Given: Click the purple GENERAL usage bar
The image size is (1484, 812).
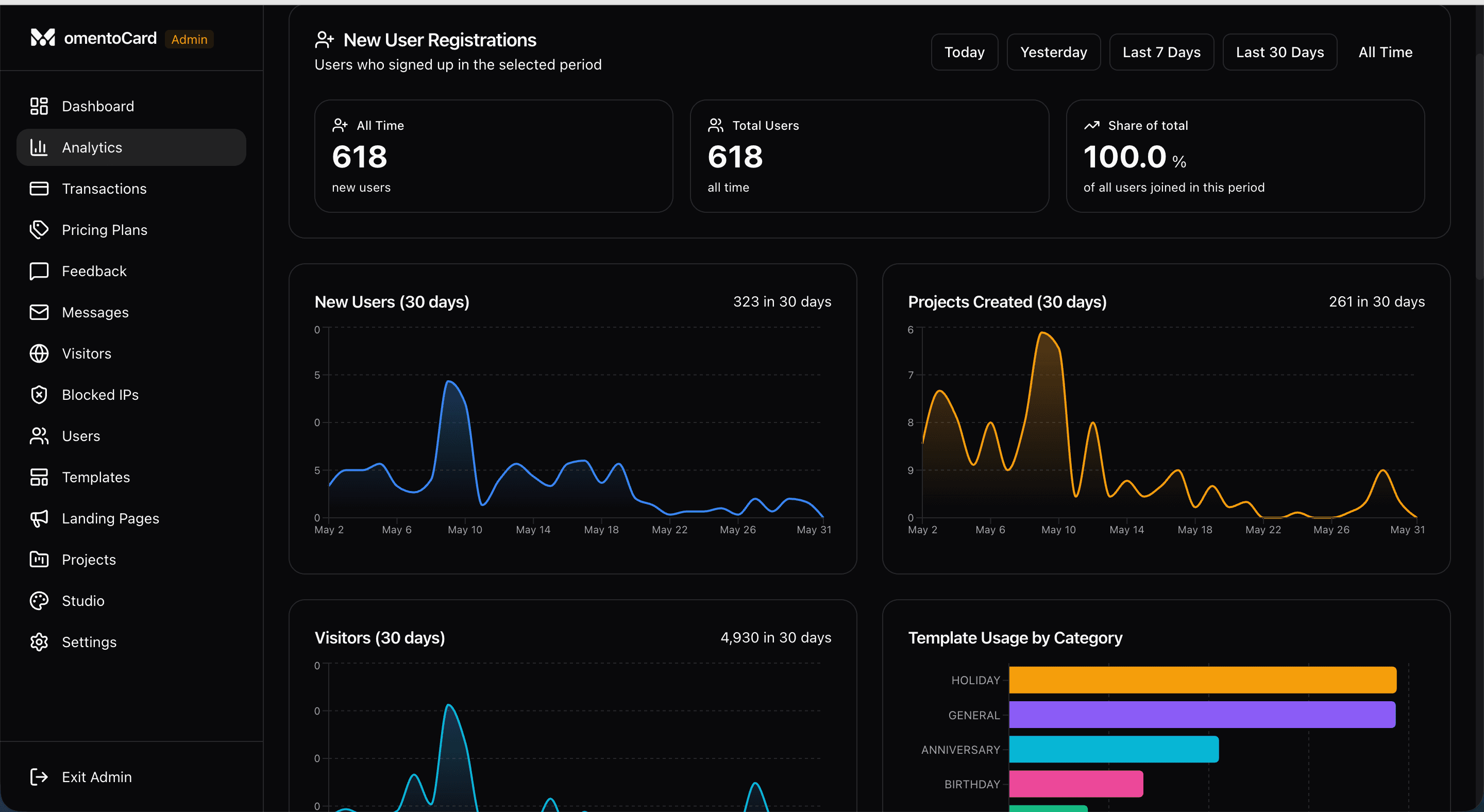Looking at the screenshot, I should (x=1202, y=714).
